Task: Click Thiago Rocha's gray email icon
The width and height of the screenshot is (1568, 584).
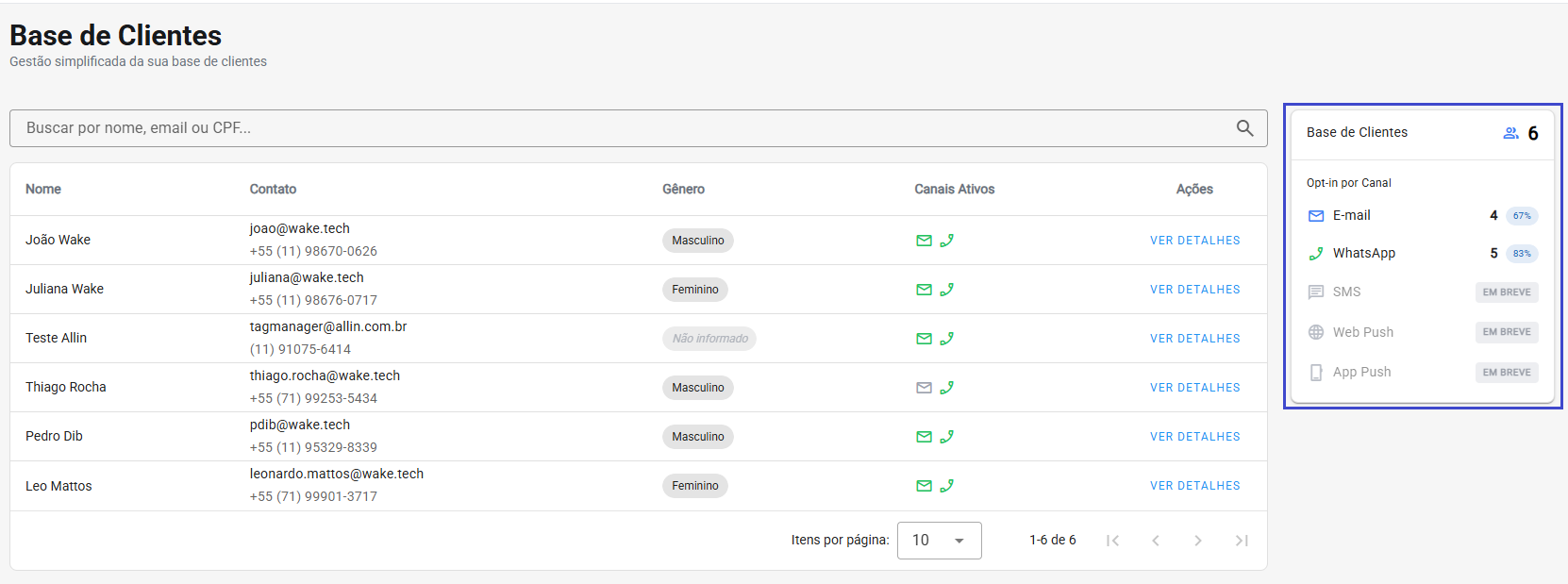Action: [x=924, y=388]
